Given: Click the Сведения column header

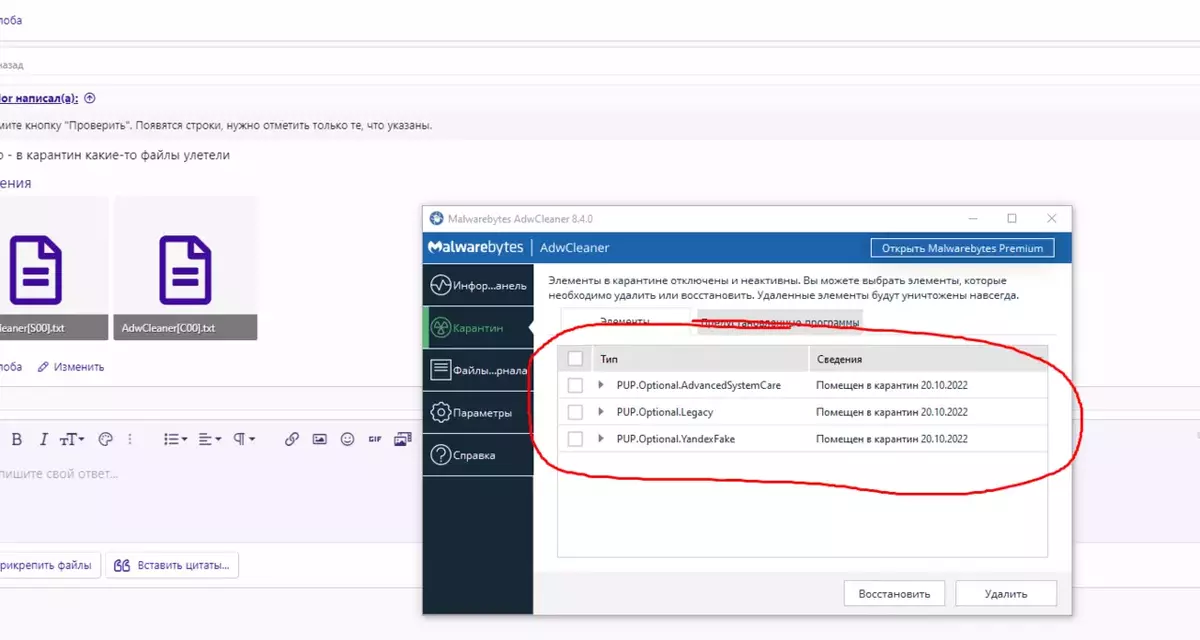Looking at the screenshot, I should [928, 359].
